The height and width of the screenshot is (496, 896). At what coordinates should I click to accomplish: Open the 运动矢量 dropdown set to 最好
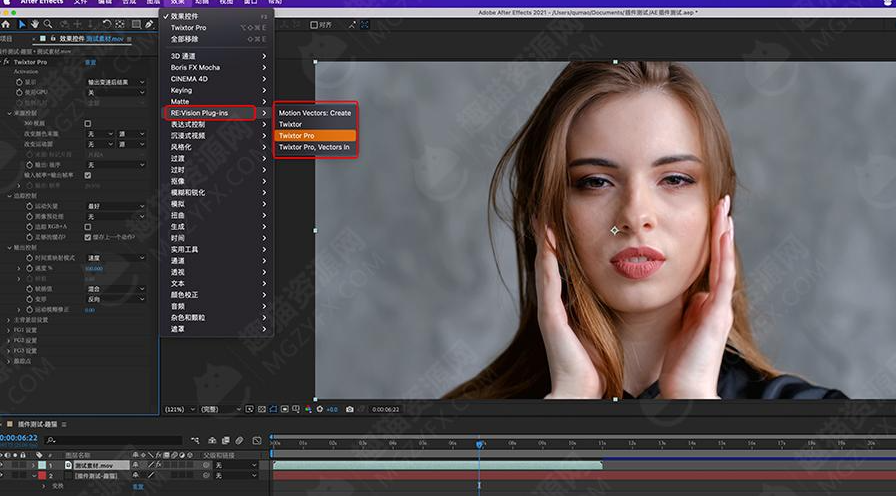click(115, 206)
